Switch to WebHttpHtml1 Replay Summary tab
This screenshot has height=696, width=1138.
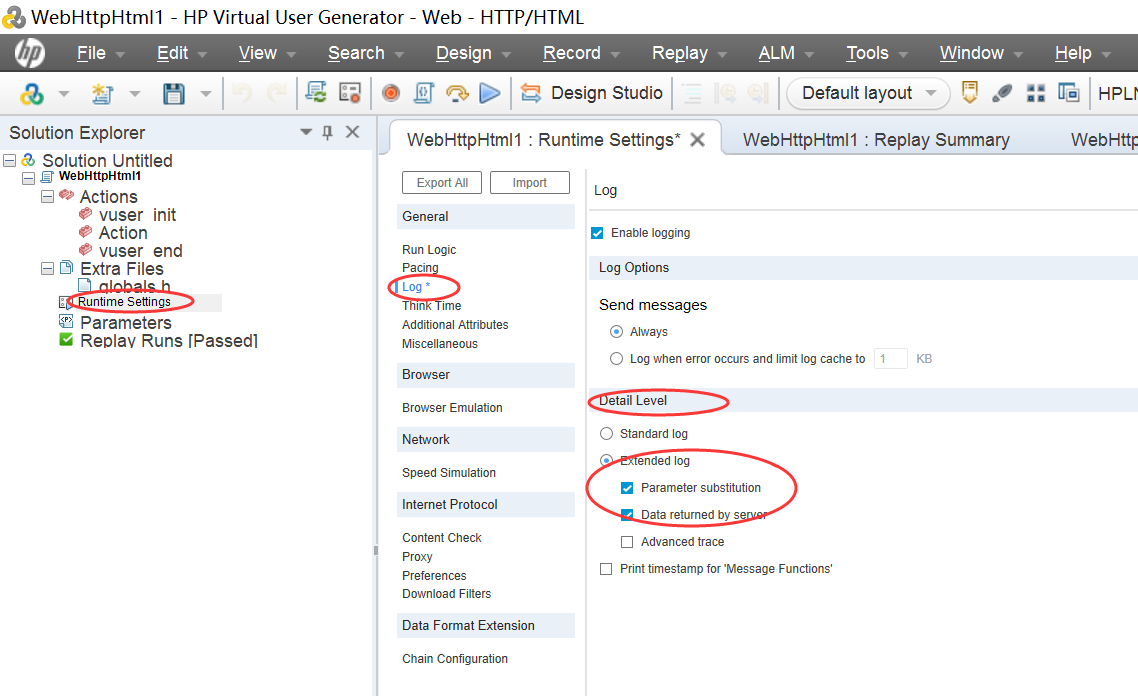[x=876, y=139]
